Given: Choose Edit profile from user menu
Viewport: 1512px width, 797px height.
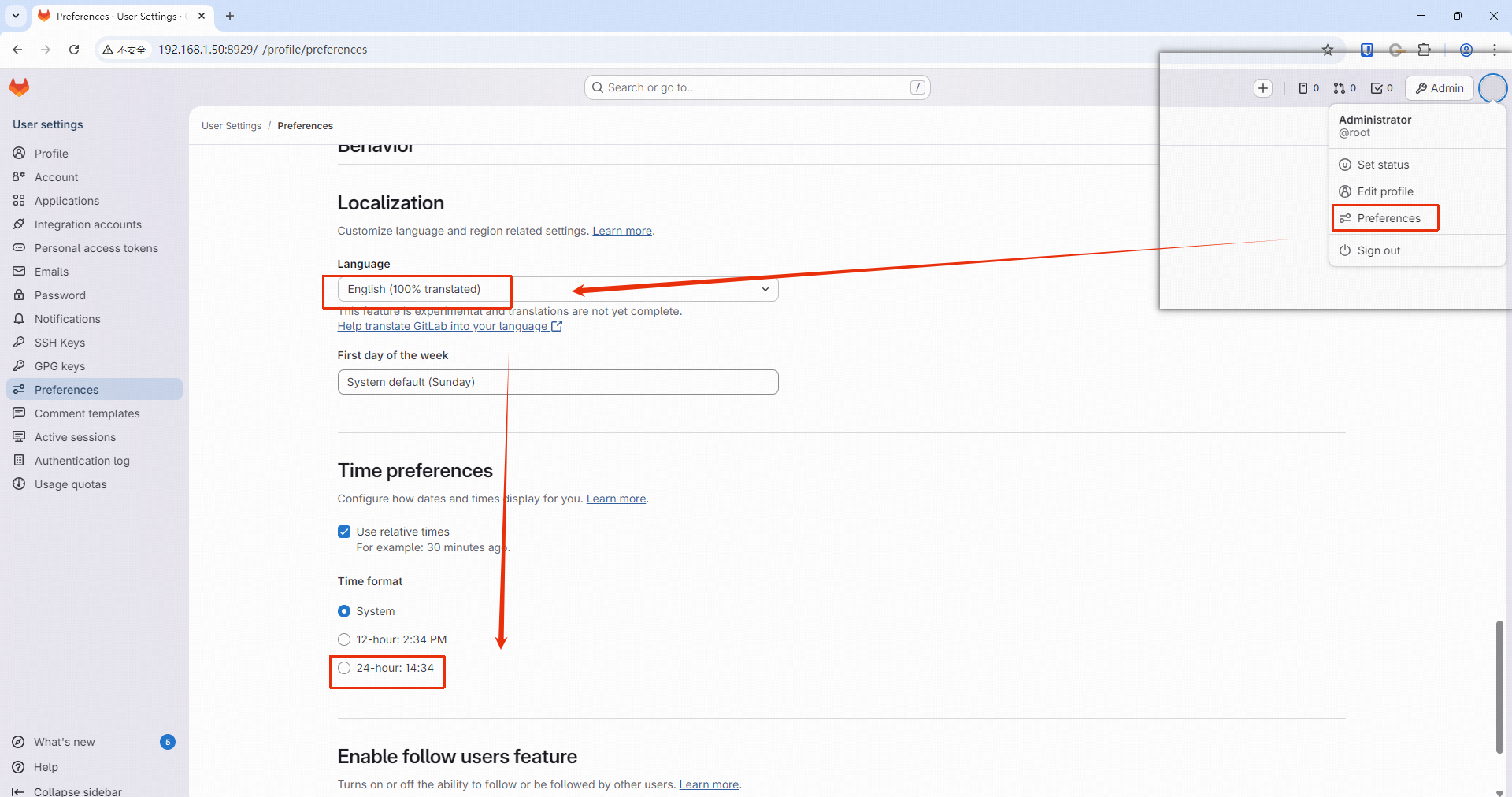Looking at the screenshot, I should click(1417, 191).
